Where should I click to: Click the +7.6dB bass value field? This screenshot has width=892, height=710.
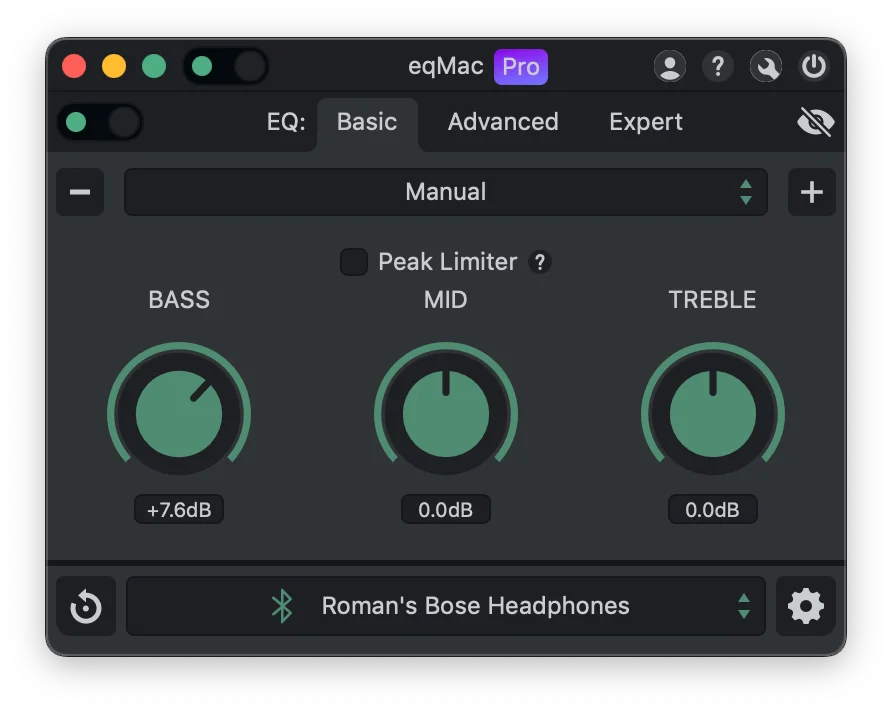click(x=179, y=509)
